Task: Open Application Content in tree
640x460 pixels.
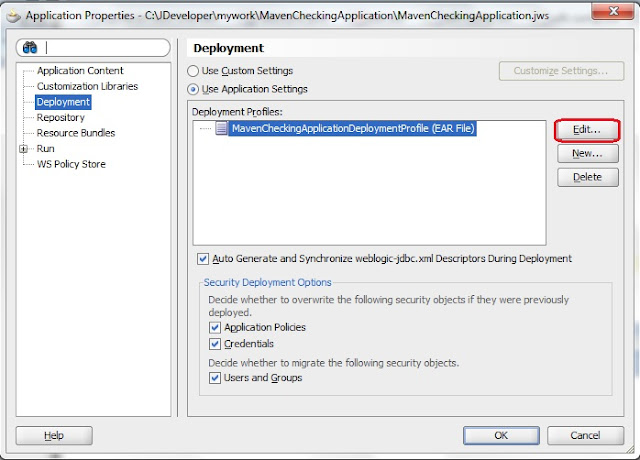Action: pyautogui.click(x=80, y=71)
